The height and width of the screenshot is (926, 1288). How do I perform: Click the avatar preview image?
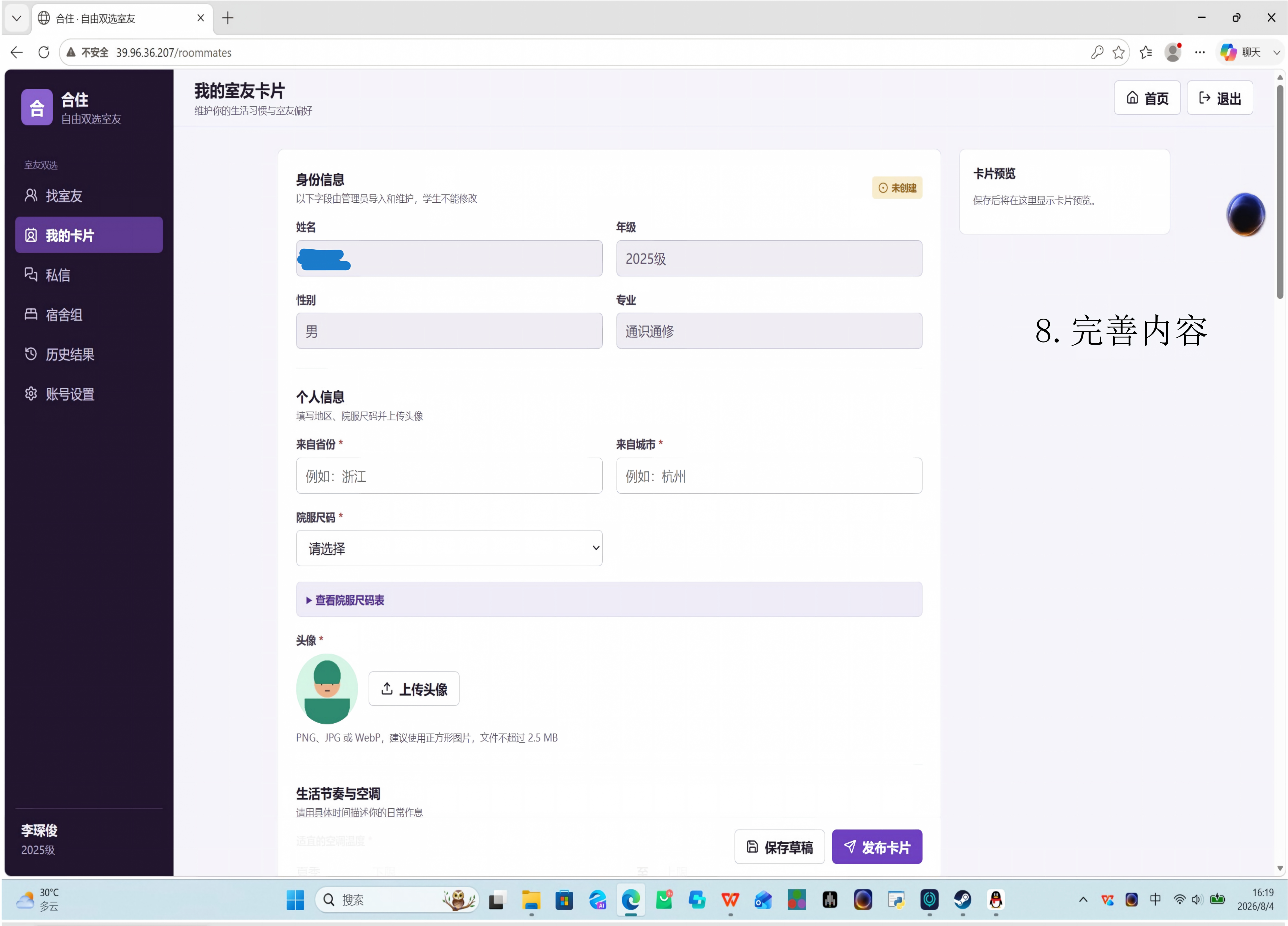point(327,689)
